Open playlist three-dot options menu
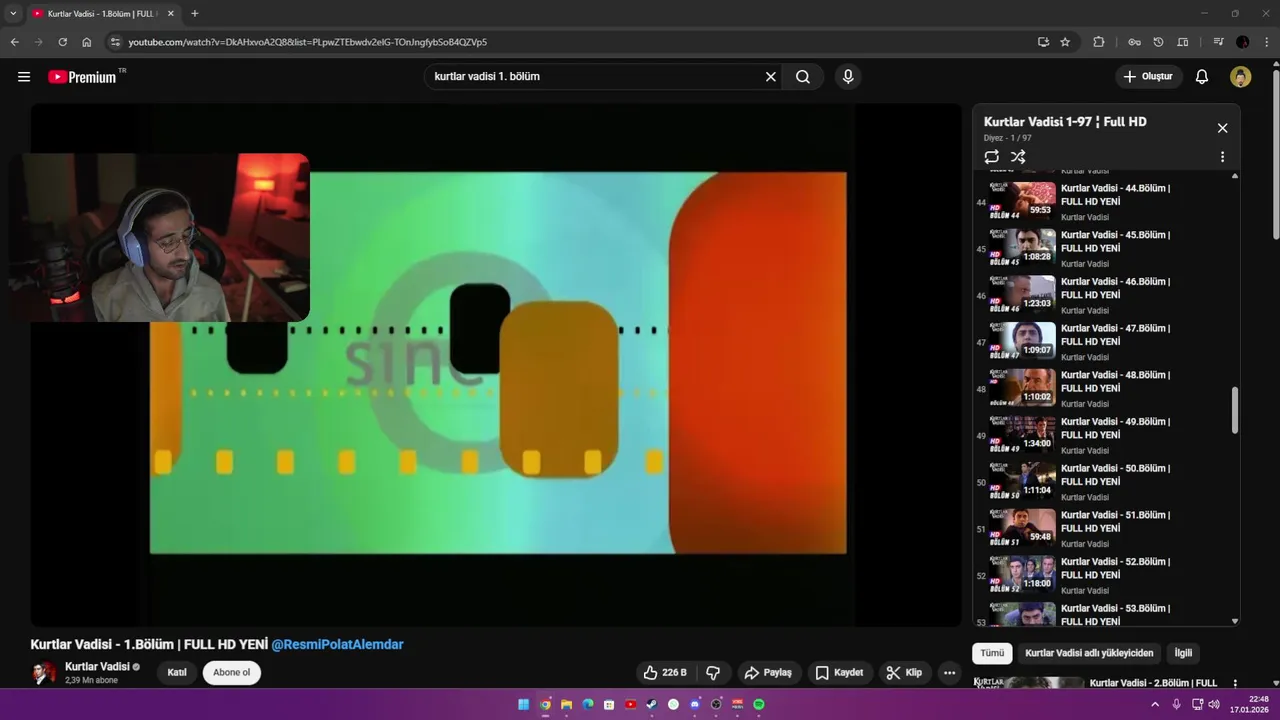This screenshot has height=720, width=1280. (1222, 157)
